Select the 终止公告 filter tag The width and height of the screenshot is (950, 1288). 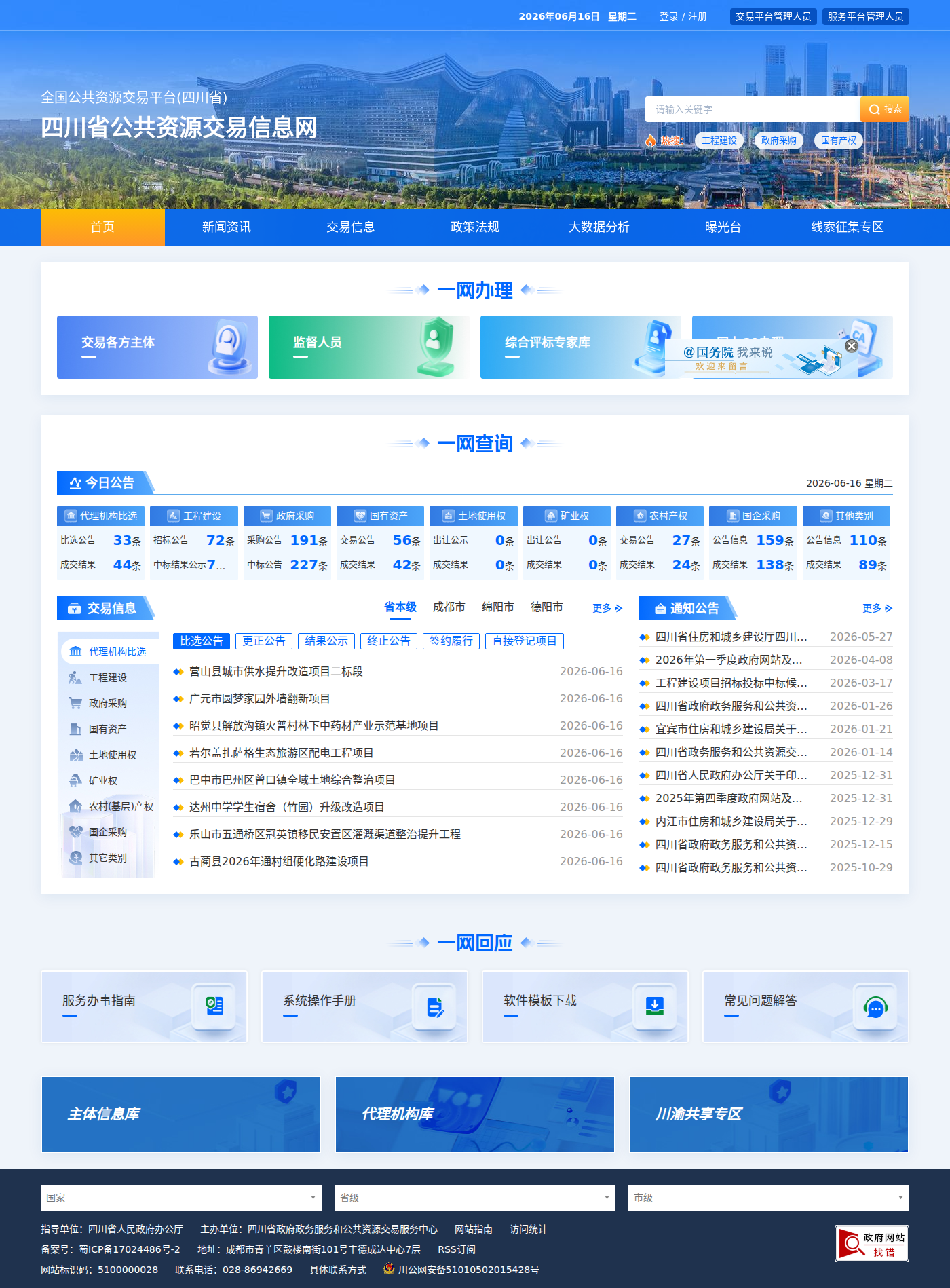(x=389, y=641)
